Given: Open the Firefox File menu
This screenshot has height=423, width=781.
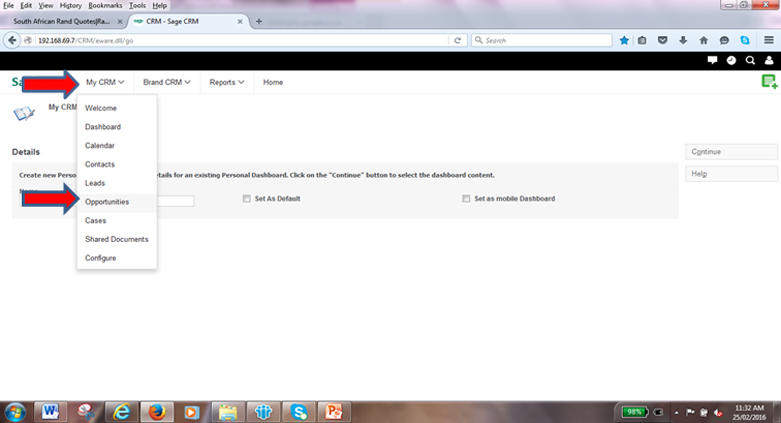Looking at the screenshot, I should tap(8, 5).
